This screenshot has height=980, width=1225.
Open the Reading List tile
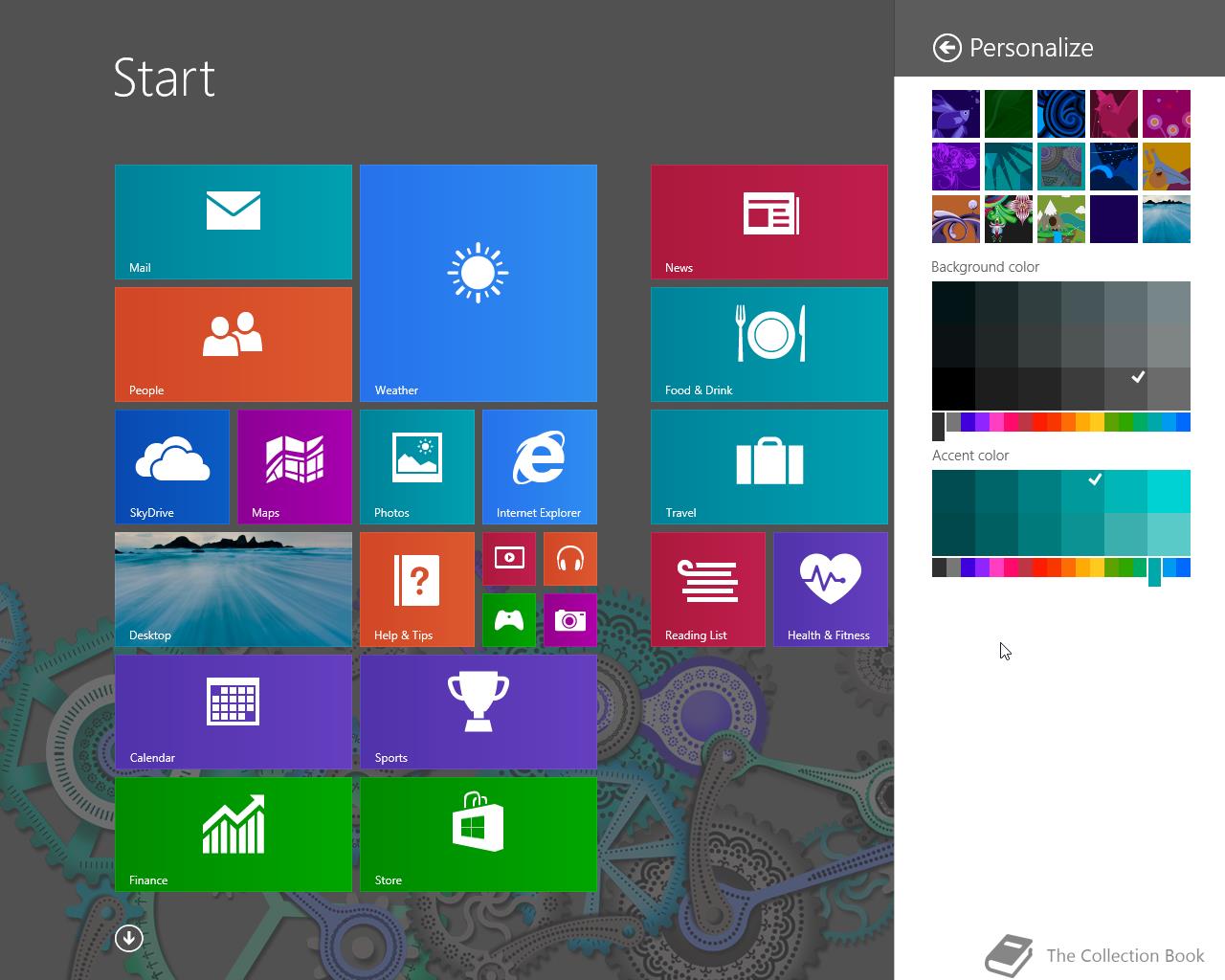pyautogui.click(x=708, y=590)
